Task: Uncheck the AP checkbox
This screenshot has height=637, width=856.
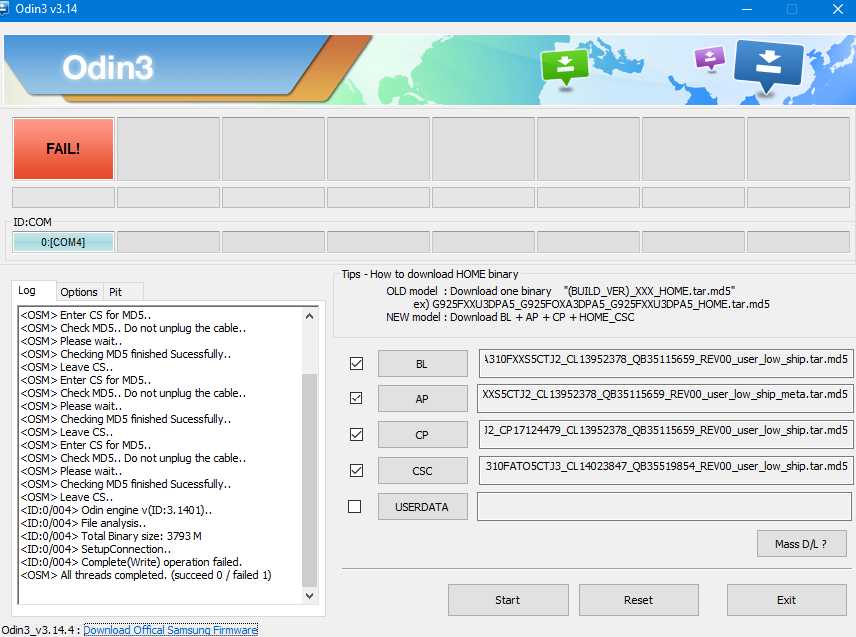Action: tap(356, 398)
